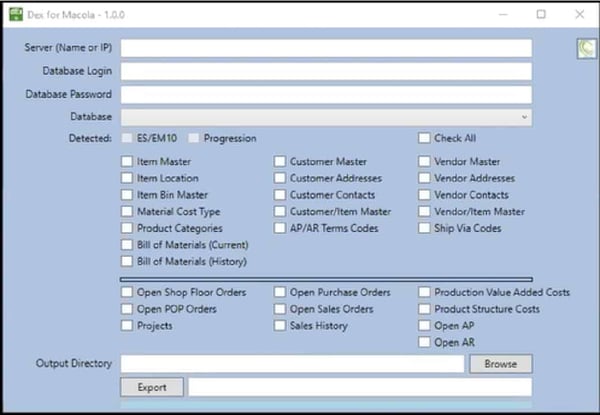Click the Browse button

pyautogui.click(x=501, y=364)
